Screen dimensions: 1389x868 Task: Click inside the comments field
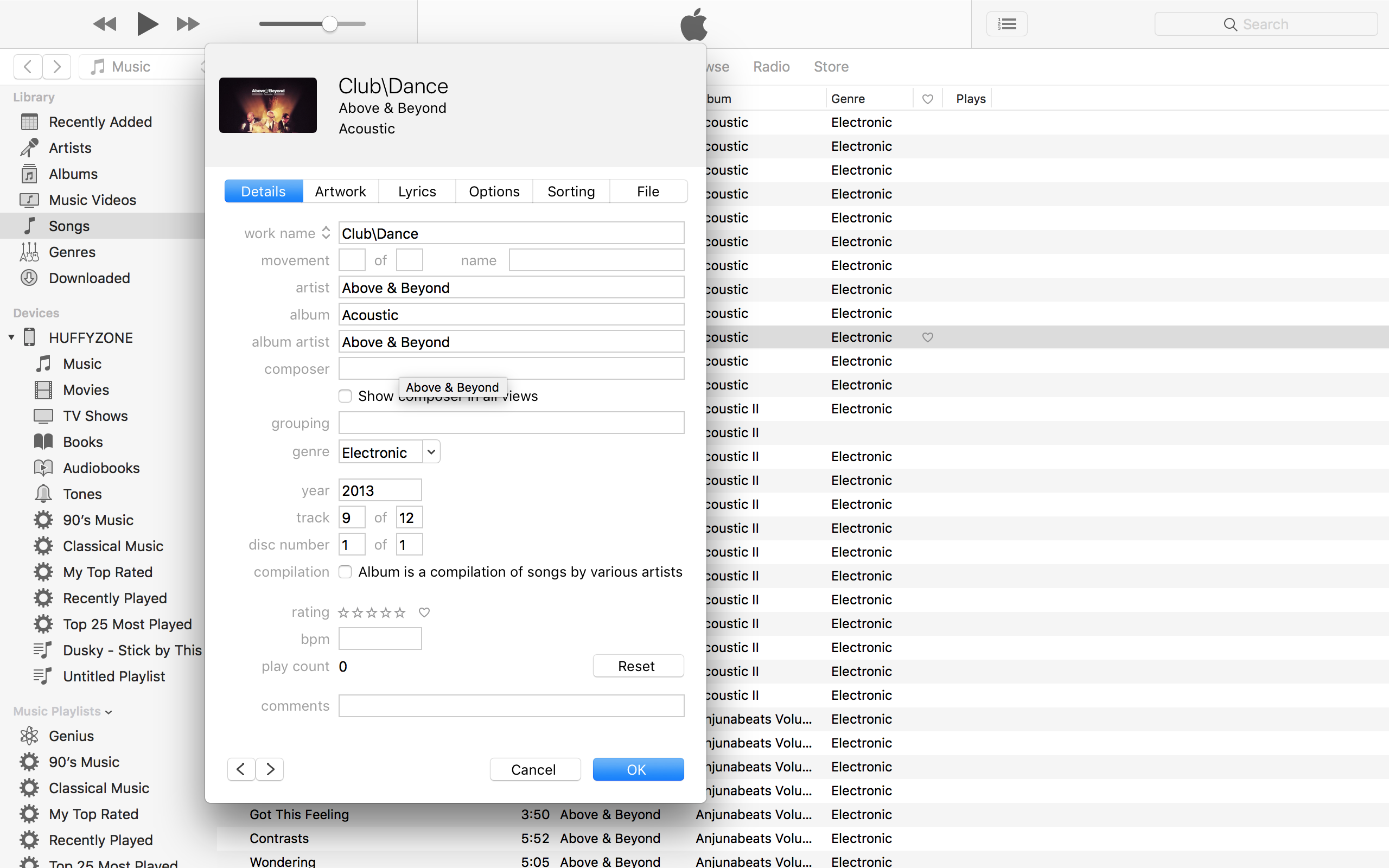511,705
